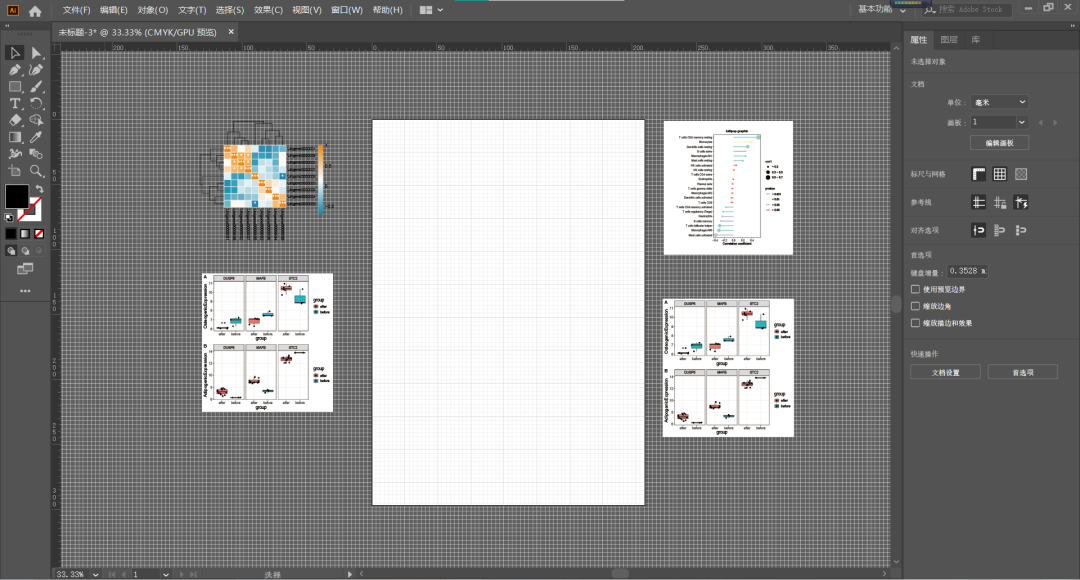The image size is (1080, 580).
Task: Toggle Snap to Point option
Action: point(978,230)
